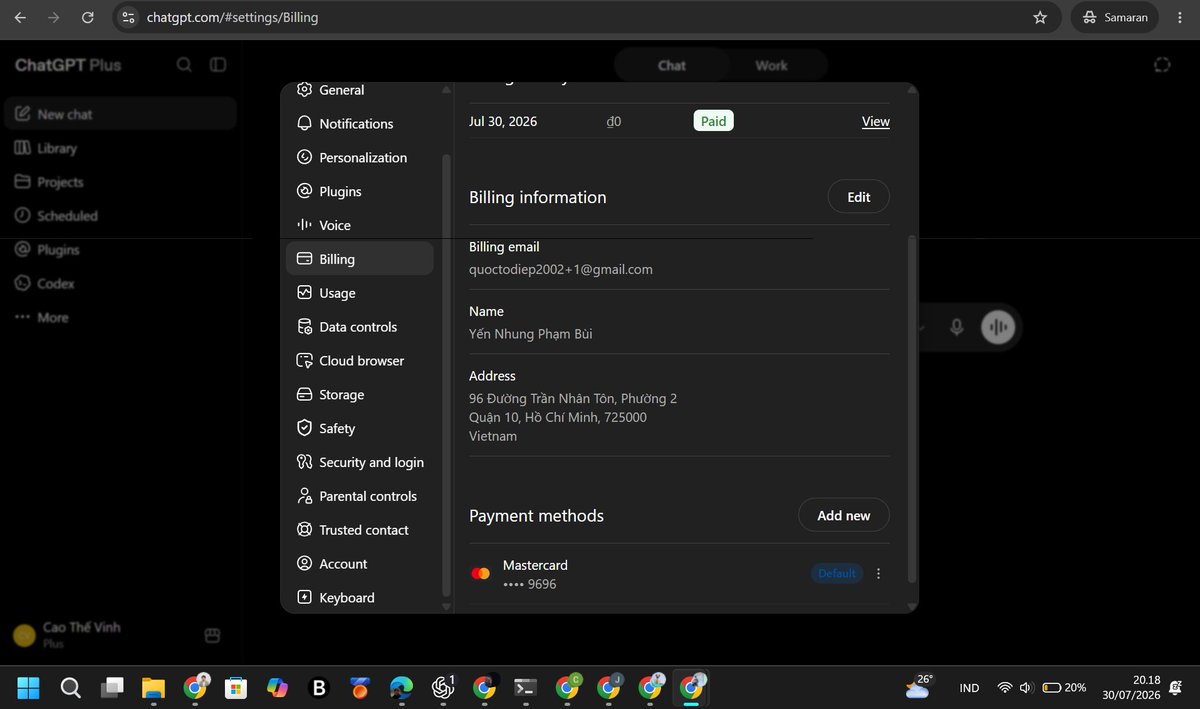View the Jul 30, 2026 invoice
Viewport: 1200px width, 709px height.
pos(876,122)
